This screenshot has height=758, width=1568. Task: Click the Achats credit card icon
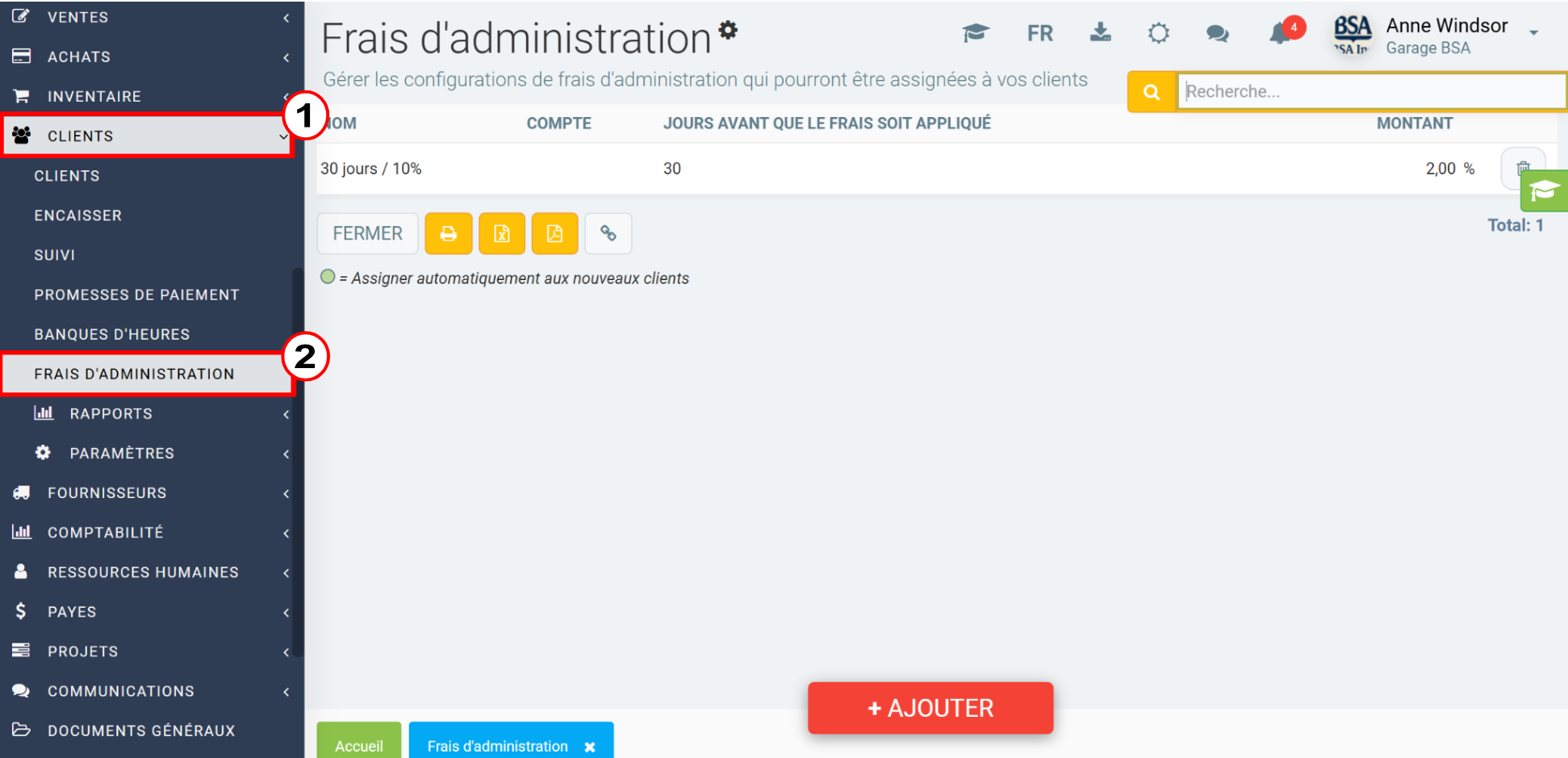tap(21, 56)
